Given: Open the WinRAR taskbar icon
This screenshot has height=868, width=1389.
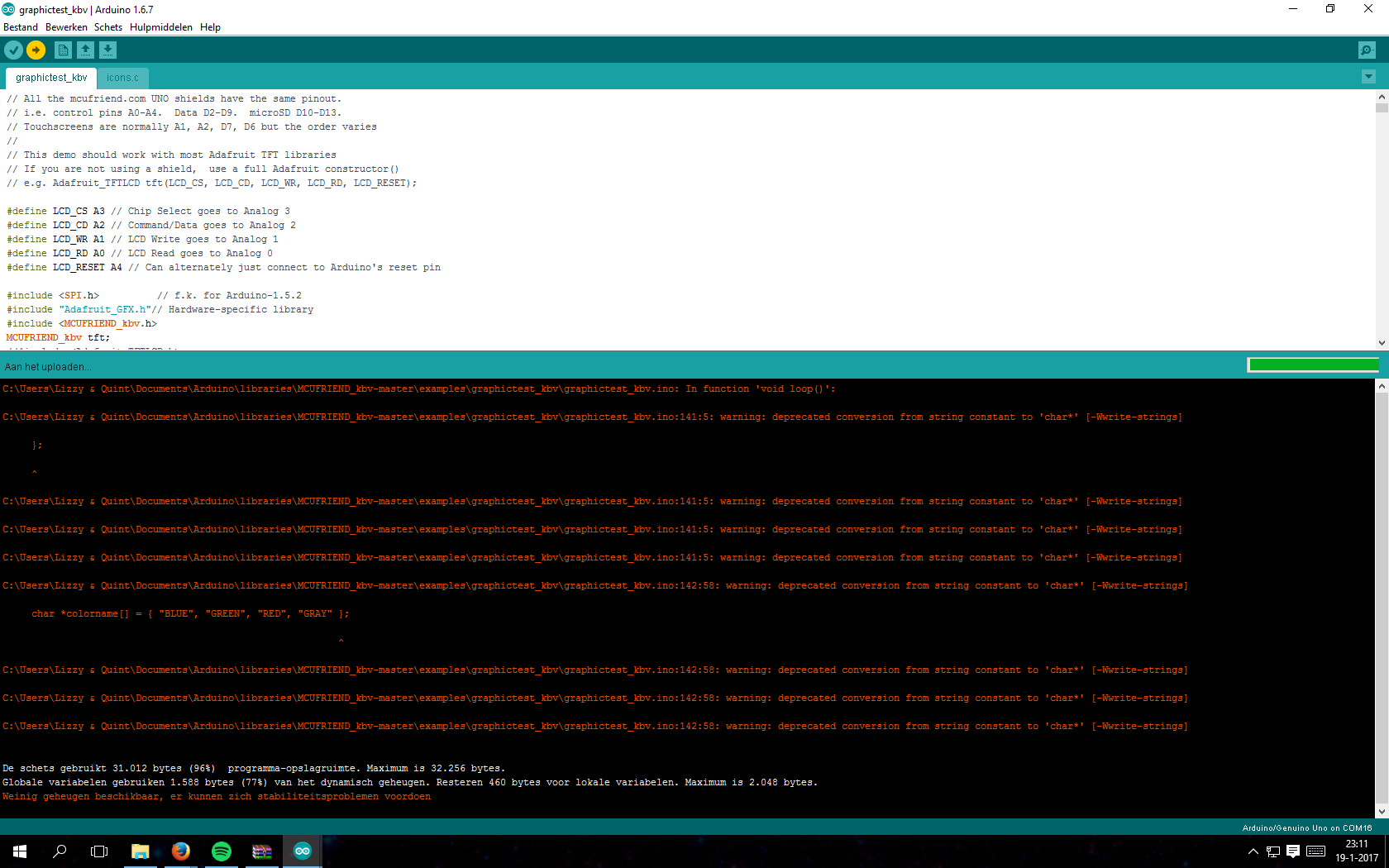Looking at the screenshot, I should [262, 851].
